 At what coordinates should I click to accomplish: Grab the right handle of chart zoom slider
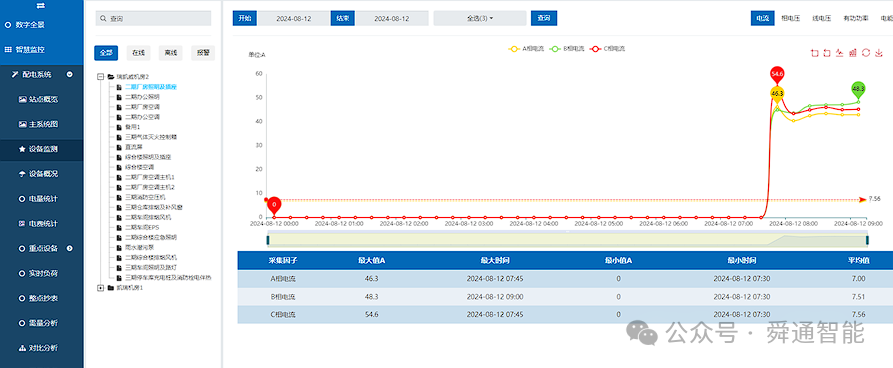pos(867,240)
